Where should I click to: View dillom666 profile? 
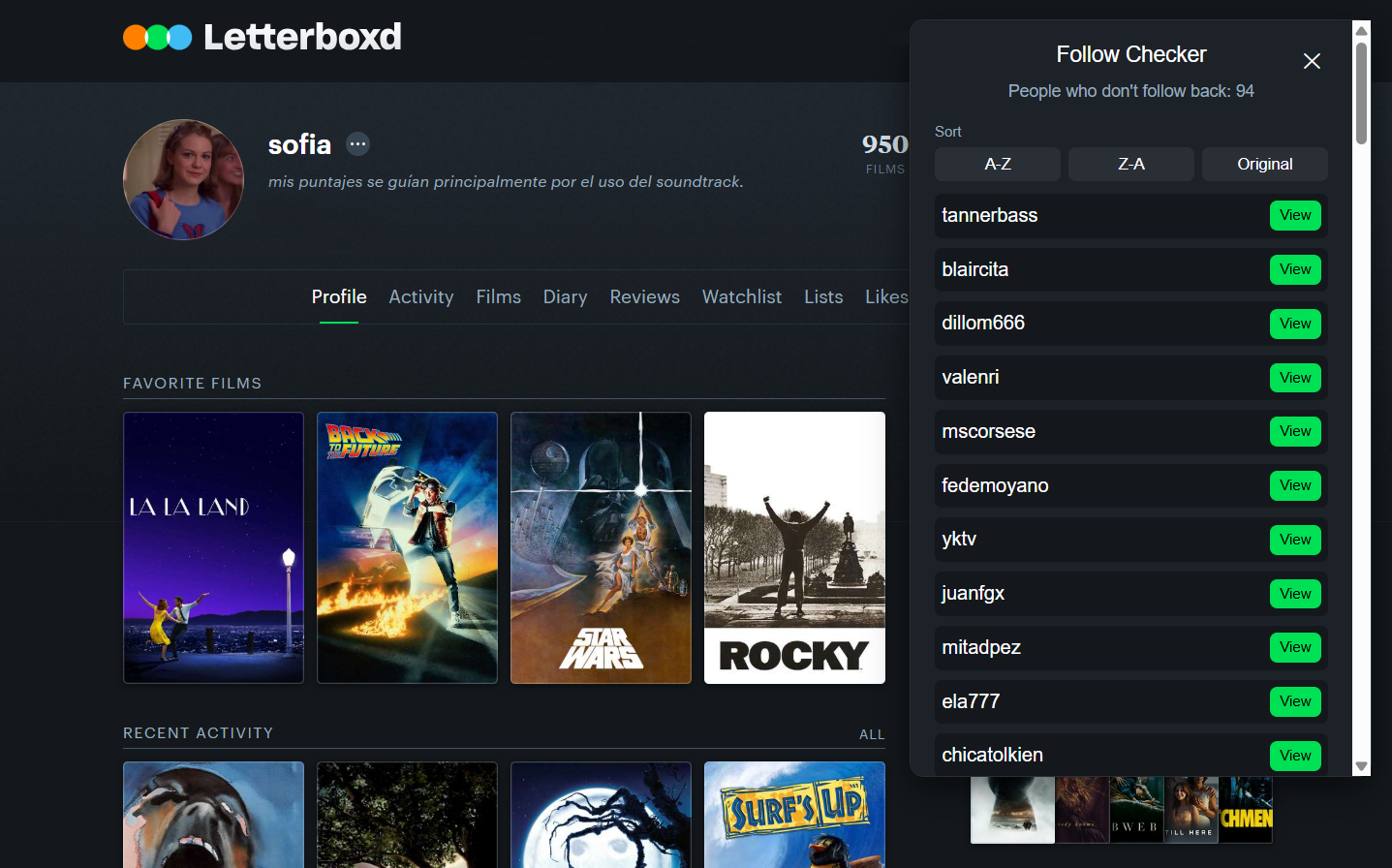coord(1295,324)
